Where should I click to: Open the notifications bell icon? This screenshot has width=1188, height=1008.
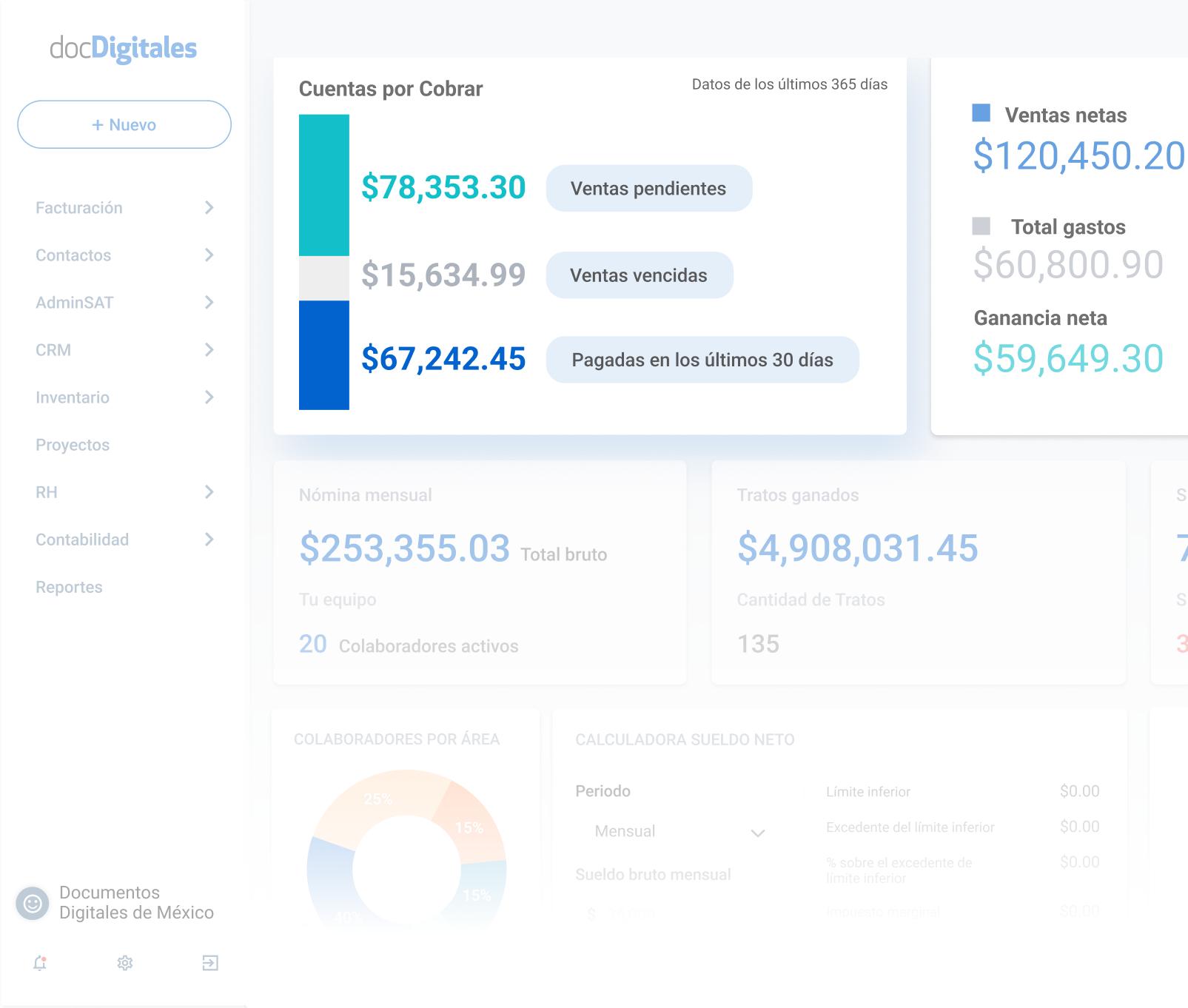pos(40,963)
